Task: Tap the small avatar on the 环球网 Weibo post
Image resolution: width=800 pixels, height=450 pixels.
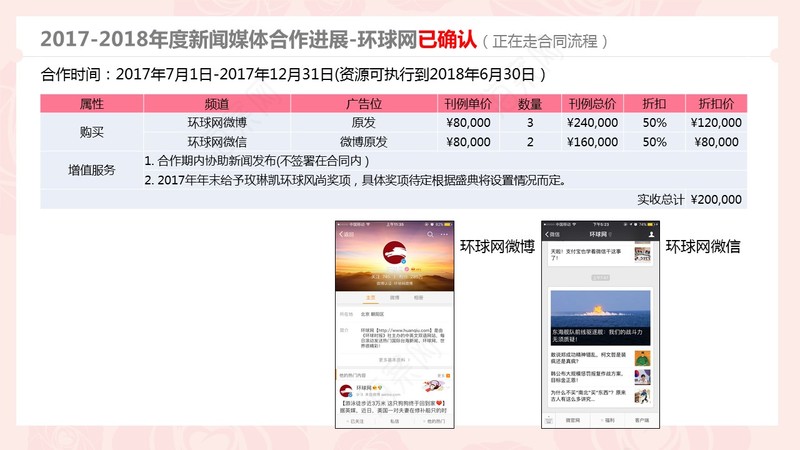Action: 345,391
